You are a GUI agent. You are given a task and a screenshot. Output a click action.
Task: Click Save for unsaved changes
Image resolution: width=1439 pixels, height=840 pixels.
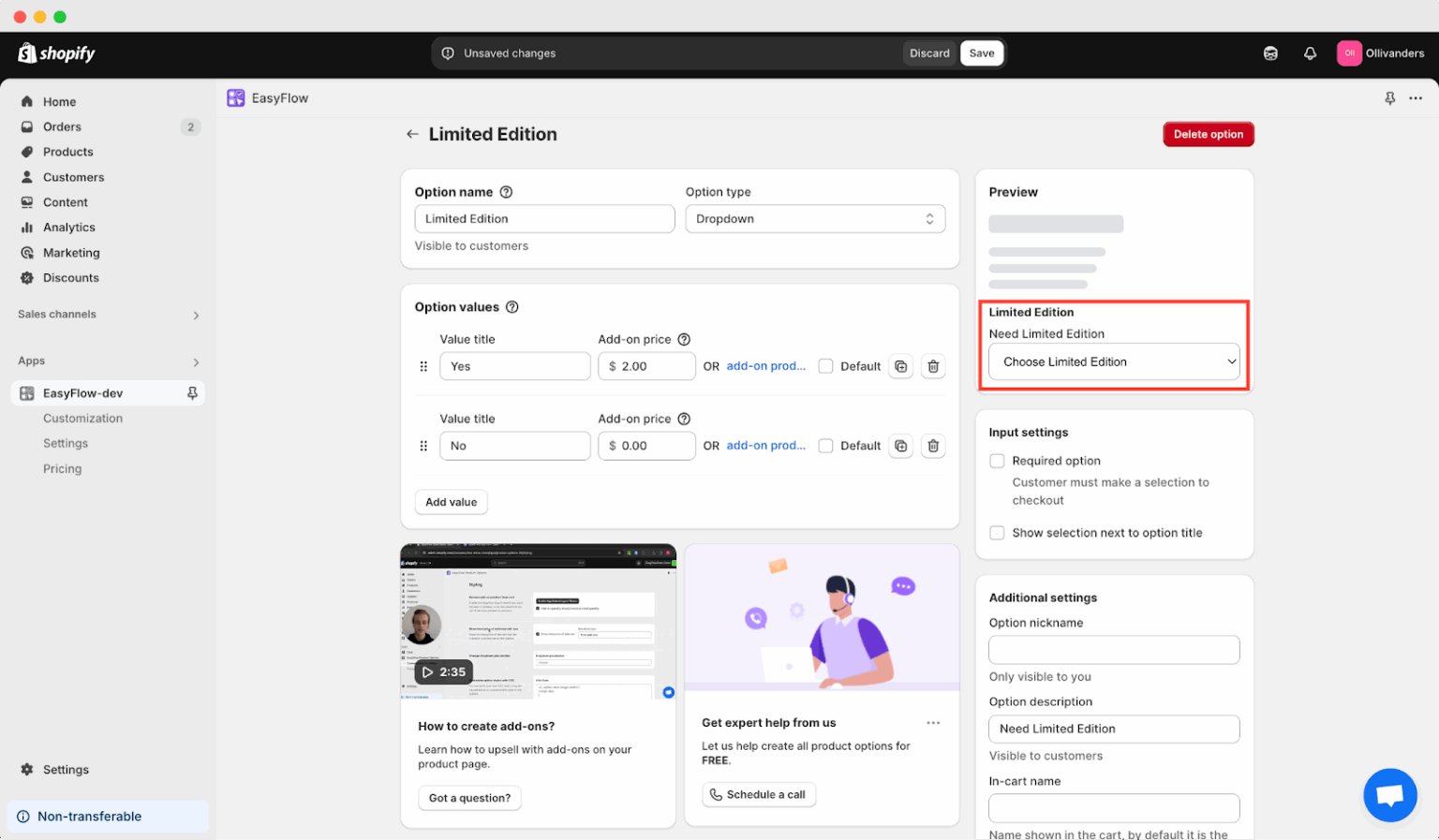tap(981, 53)
